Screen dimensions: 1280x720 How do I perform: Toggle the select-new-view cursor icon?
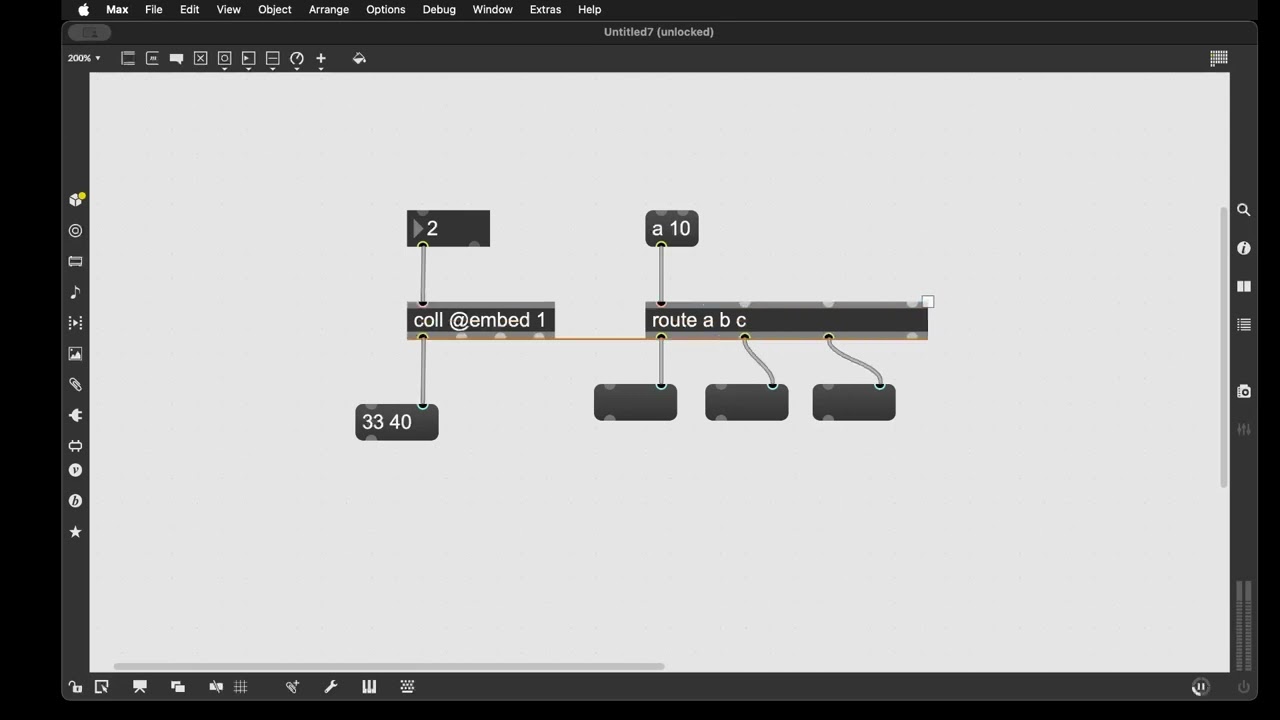click(101, 687)
